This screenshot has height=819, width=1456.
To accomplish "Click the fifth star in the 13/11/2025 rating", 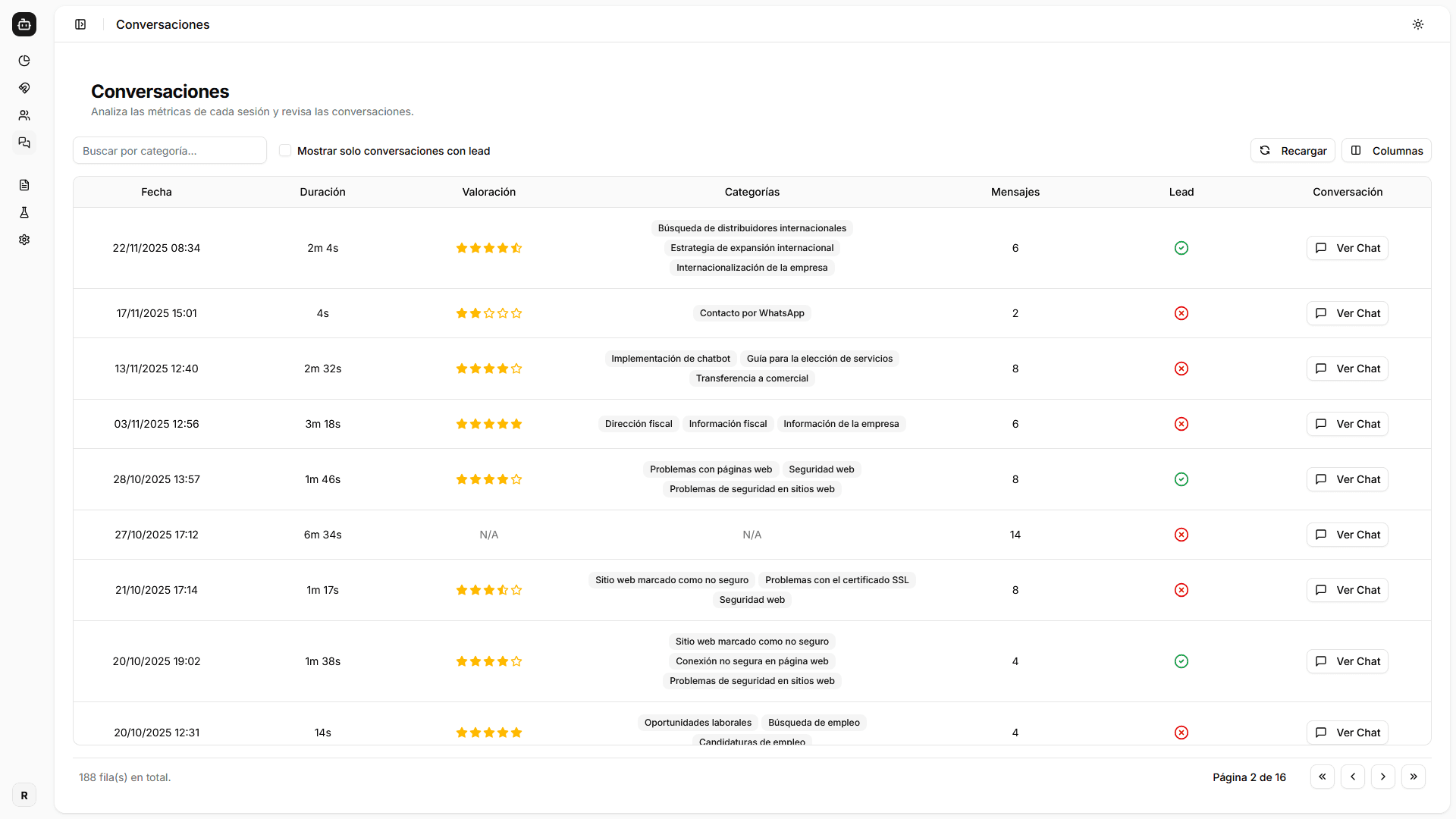I will coord(516,369).
